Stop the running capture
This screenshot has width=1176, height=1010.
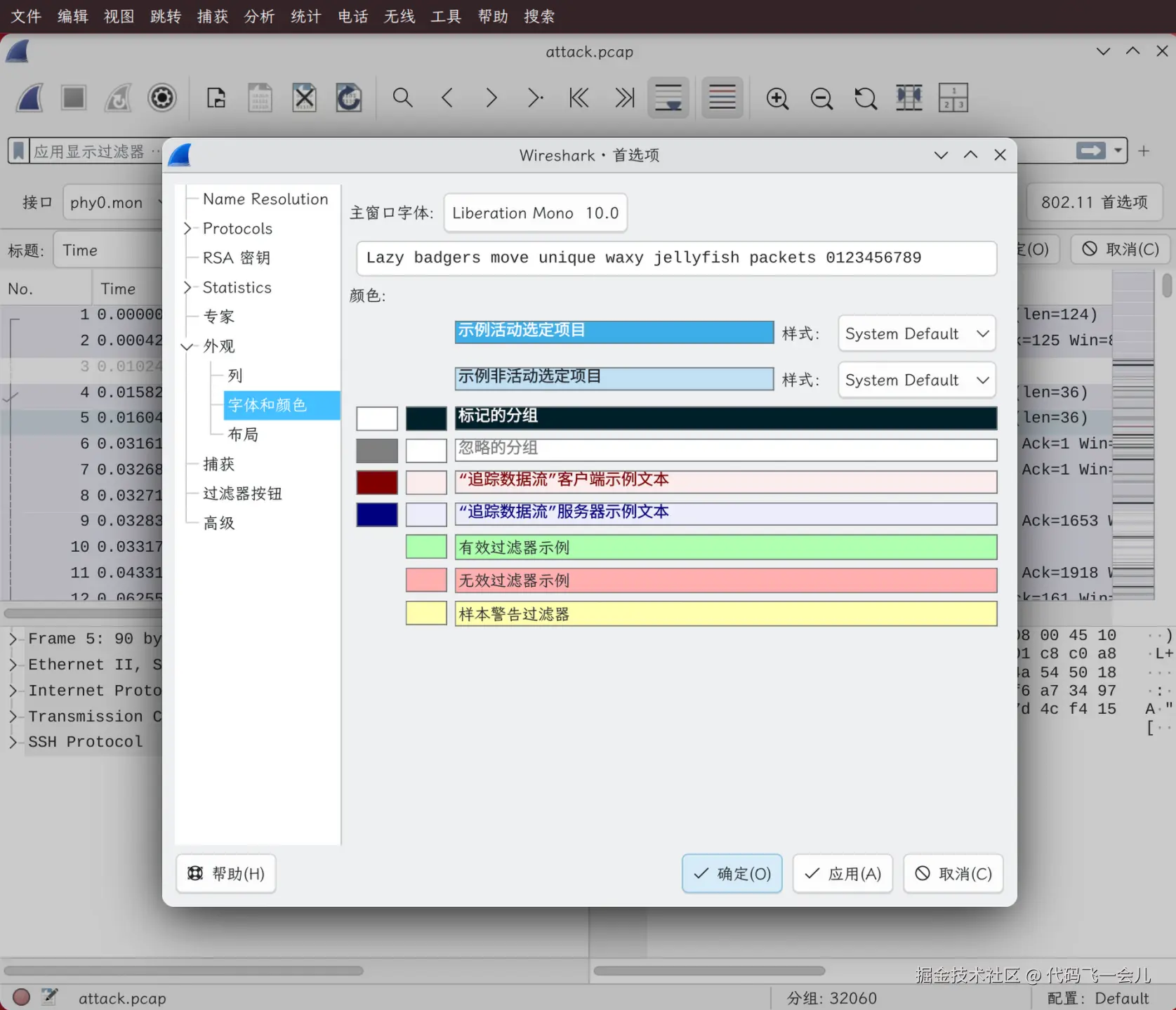click(74, 98)
